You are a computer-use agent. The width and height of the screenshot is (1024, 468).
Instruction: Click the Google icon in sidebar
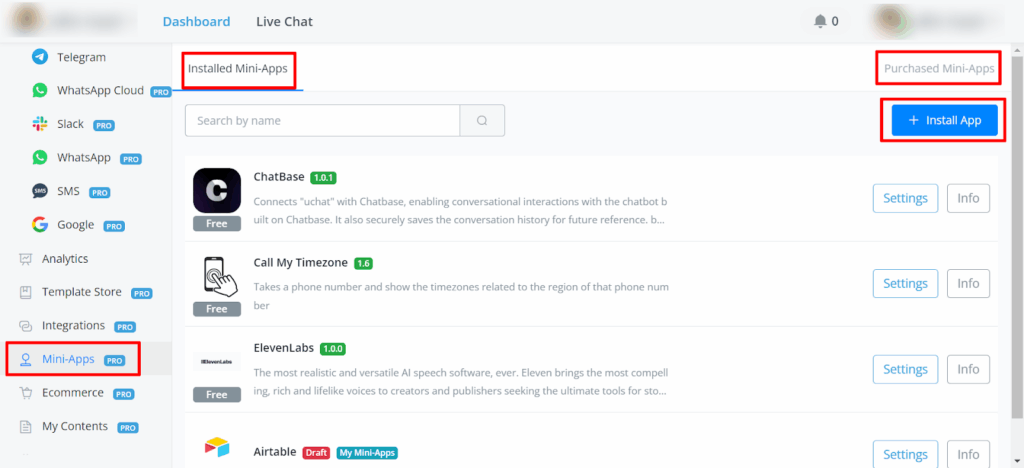point(40,225)
